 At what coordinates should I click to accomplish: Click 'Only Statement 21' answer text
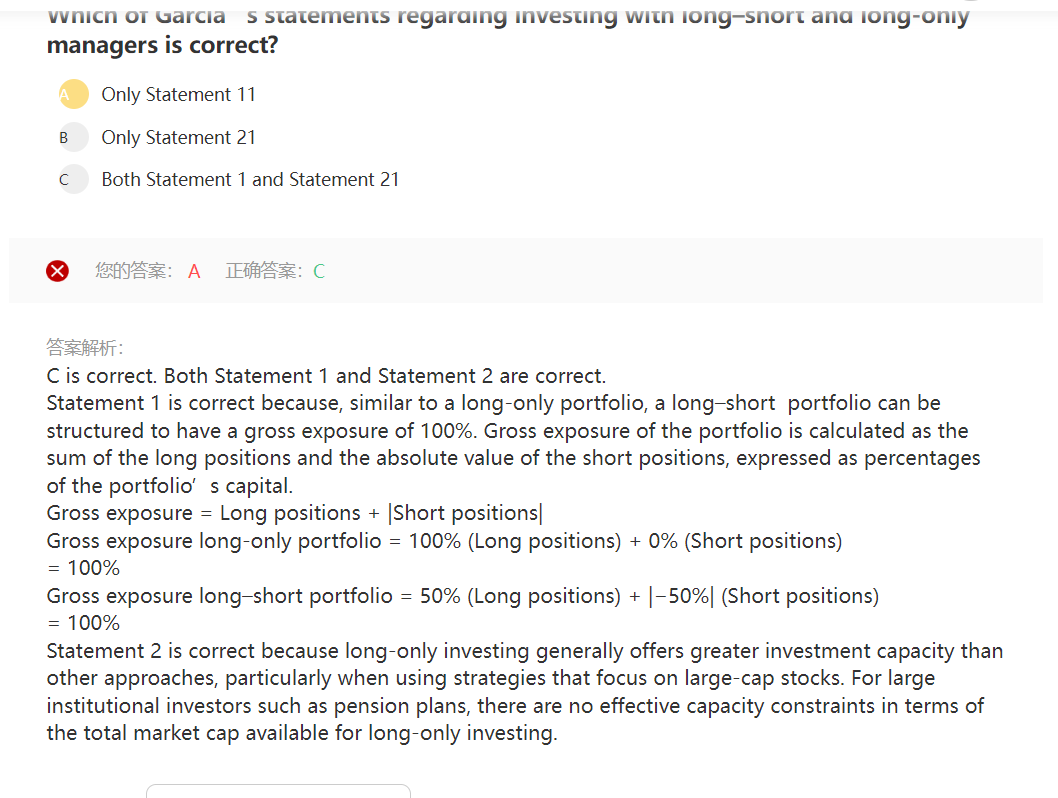(x=179, y=138)
